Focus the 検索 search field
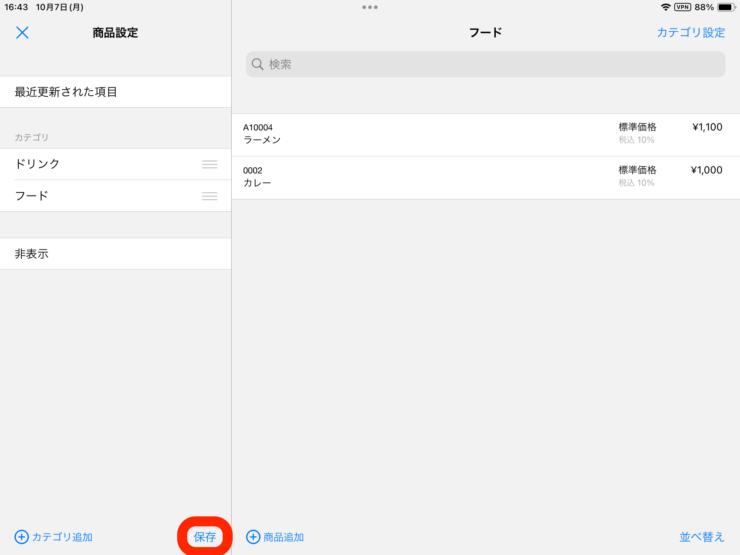Image resolution: width=740 pixels, height=555 pixels. [x=486, y=64]
